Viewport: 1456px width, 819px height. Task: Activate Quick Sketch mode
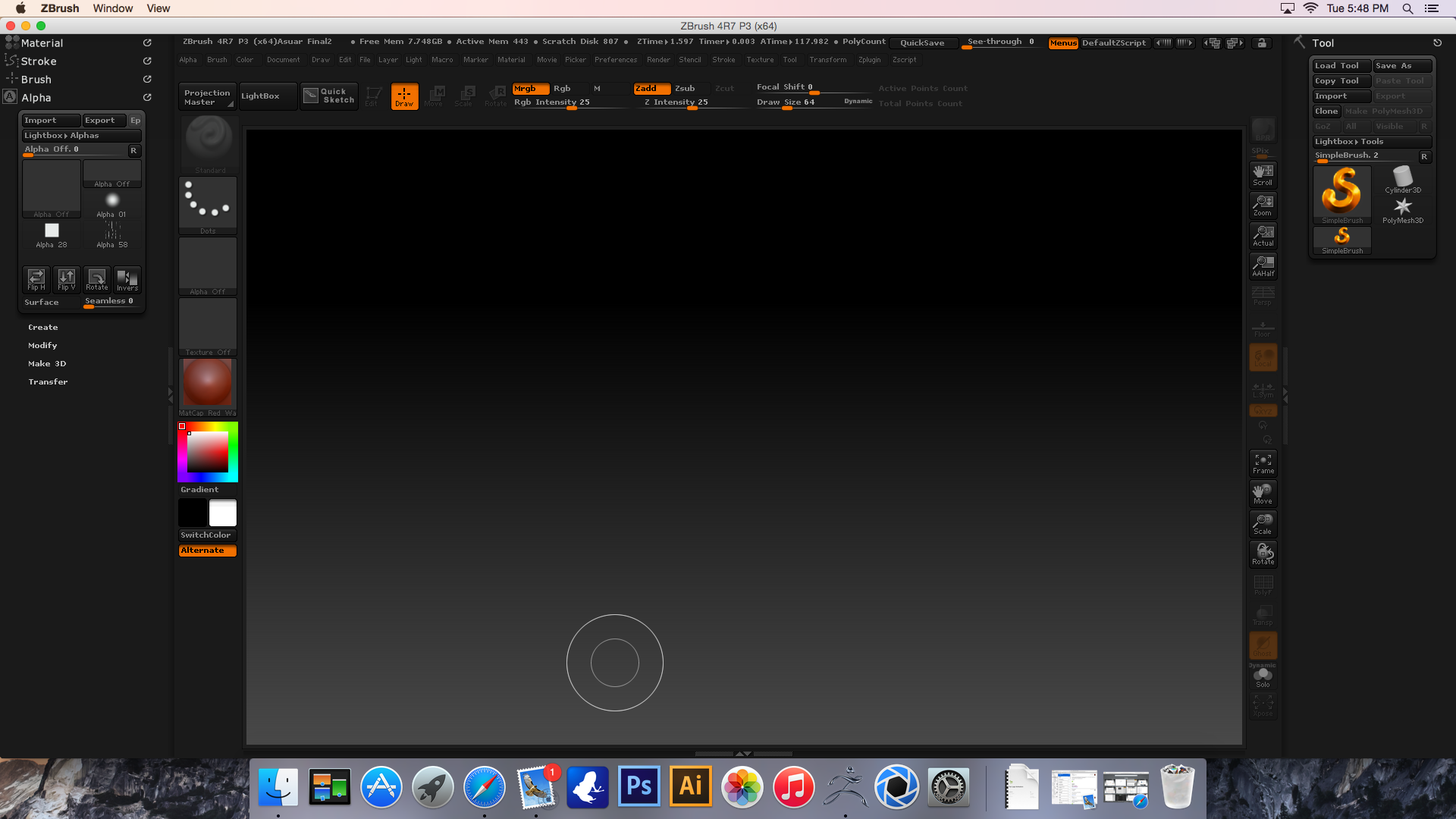[x=328, y=96]
